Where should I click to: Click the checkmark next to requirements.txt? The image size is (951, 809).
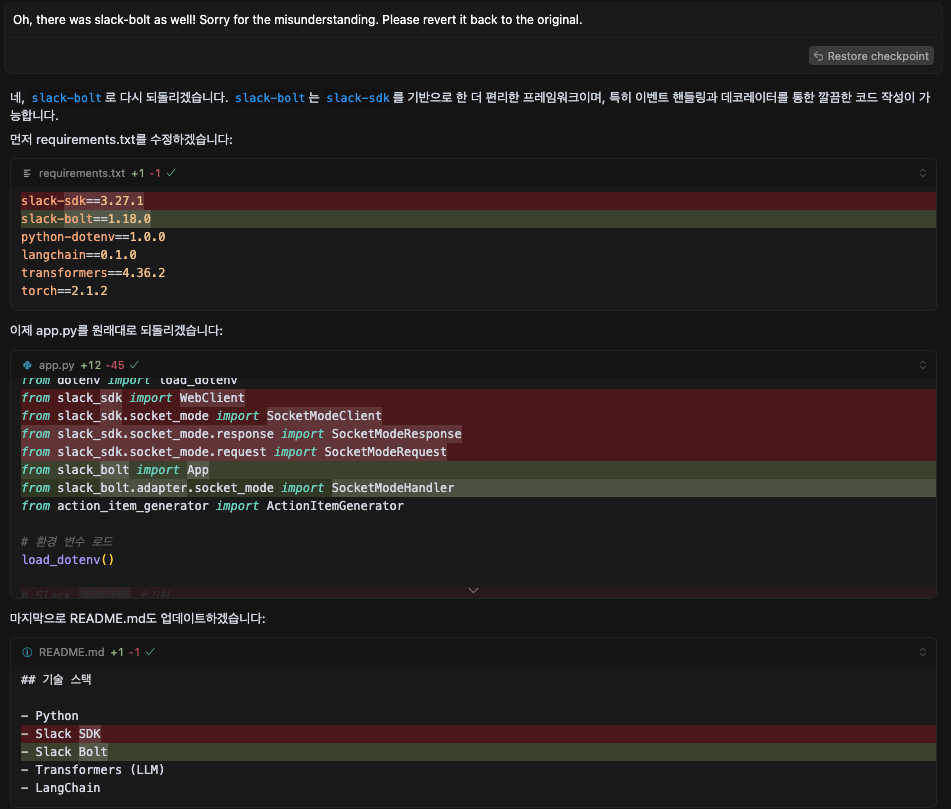point(171,173)
